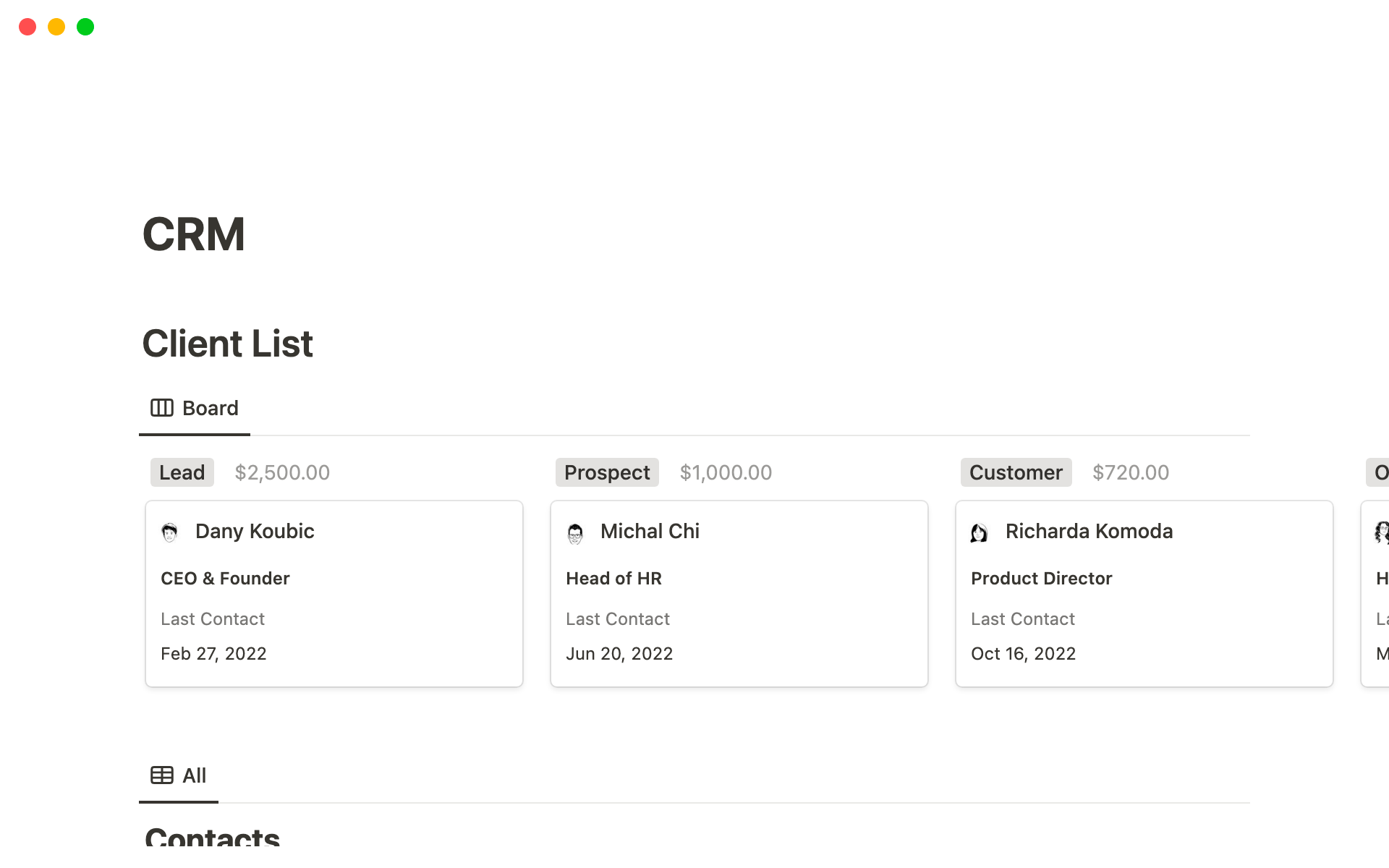Select the All view tab
The image size is (1389, 868).
point(179,776)
